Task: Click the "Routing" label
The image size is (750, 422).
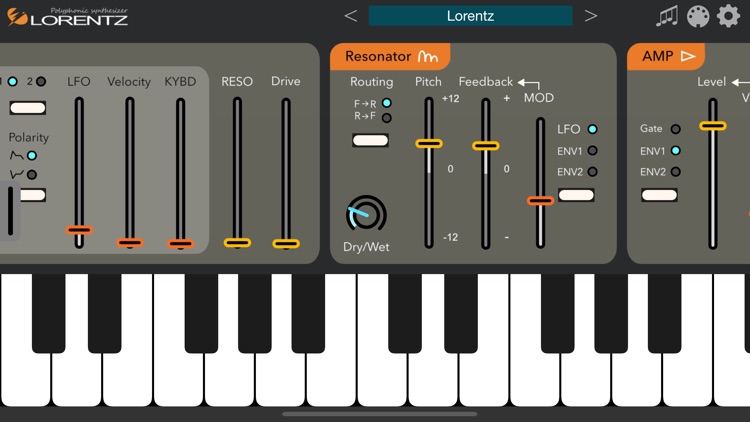Action: point(372,82)
